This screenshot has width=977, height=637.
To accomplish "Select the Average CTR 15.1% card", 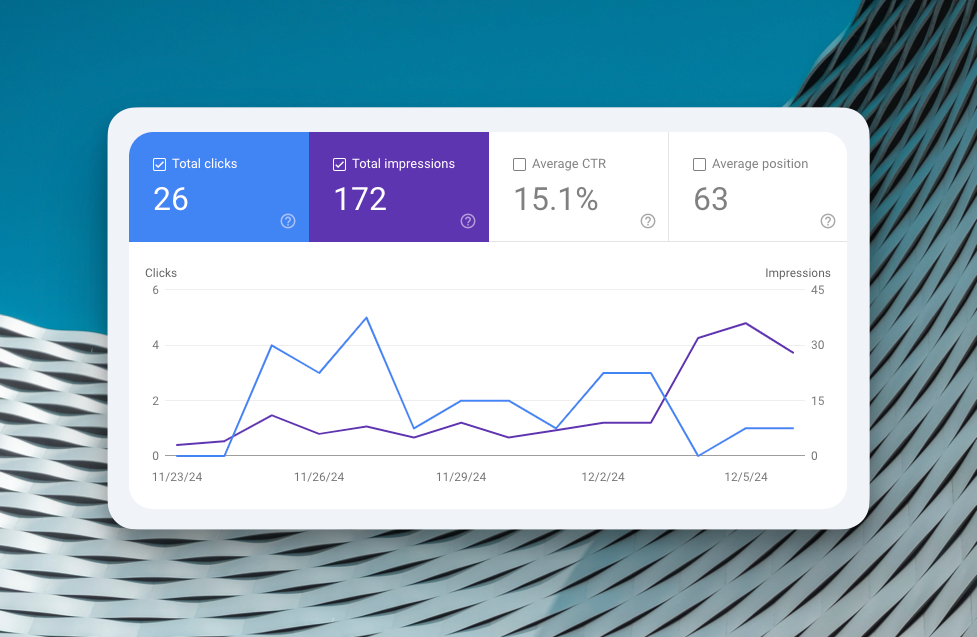I will click(579, 187).
